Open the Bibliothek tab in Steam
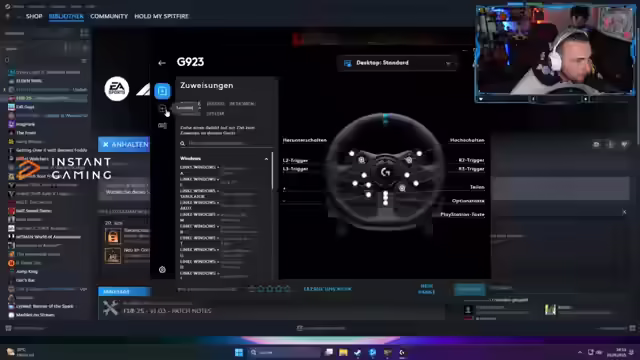This screenshot has width=640, height=360. (66, 16)
